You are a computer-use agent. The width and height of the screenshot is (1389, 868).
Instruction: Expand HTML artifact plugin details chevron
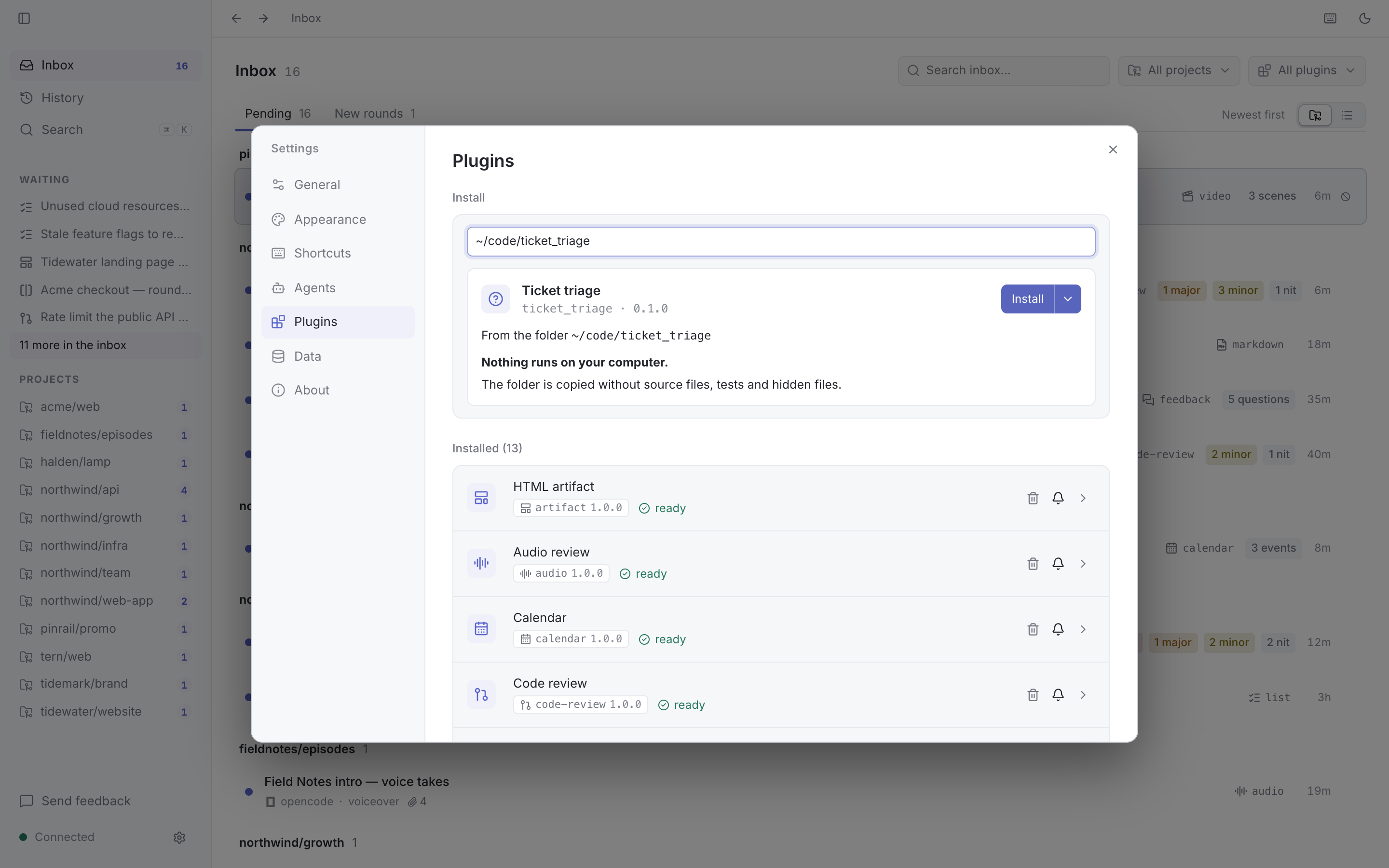pos(1083,498)
